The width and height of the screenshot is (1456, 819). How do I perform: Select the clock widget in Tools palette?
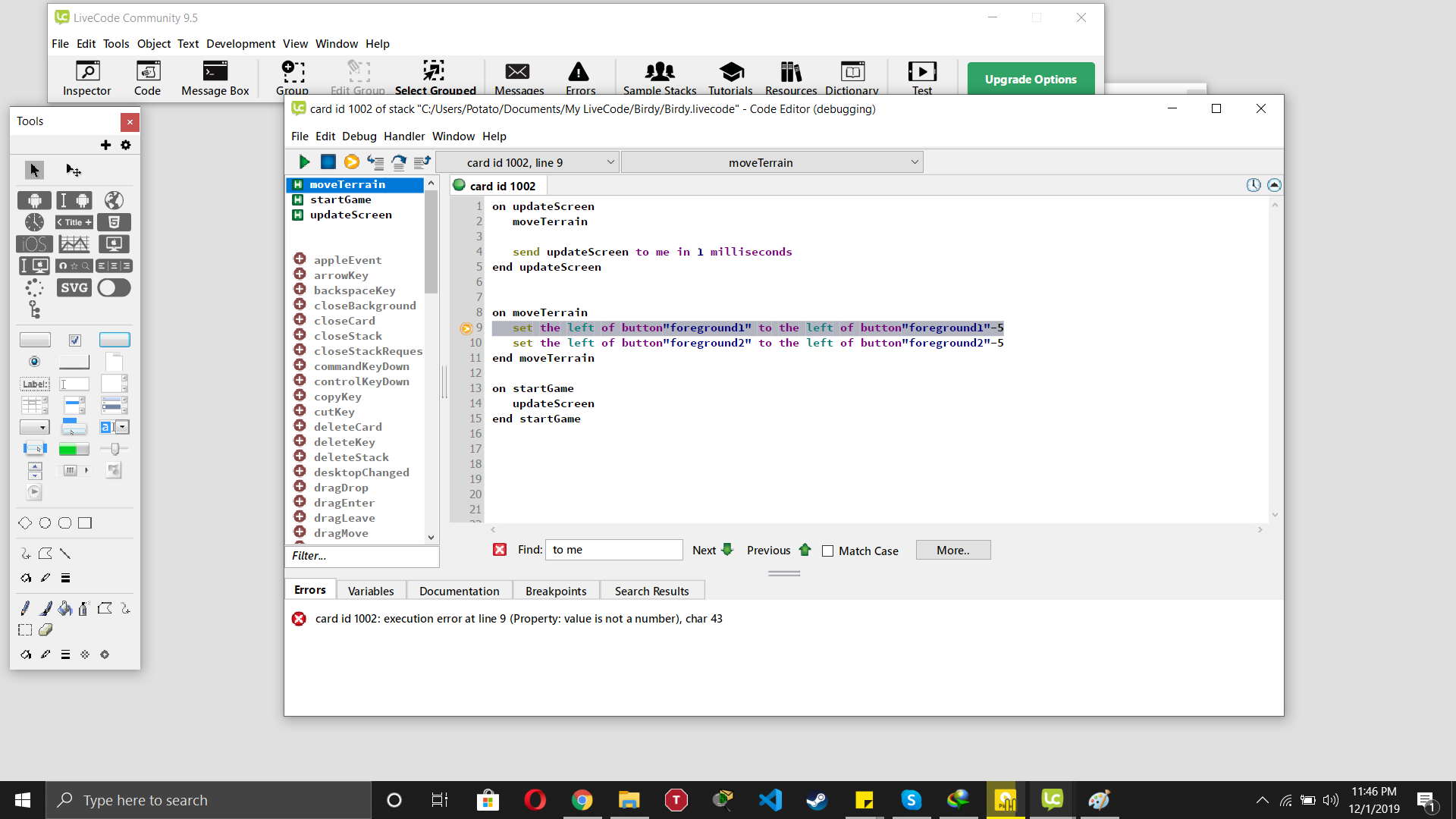point(34,222)
